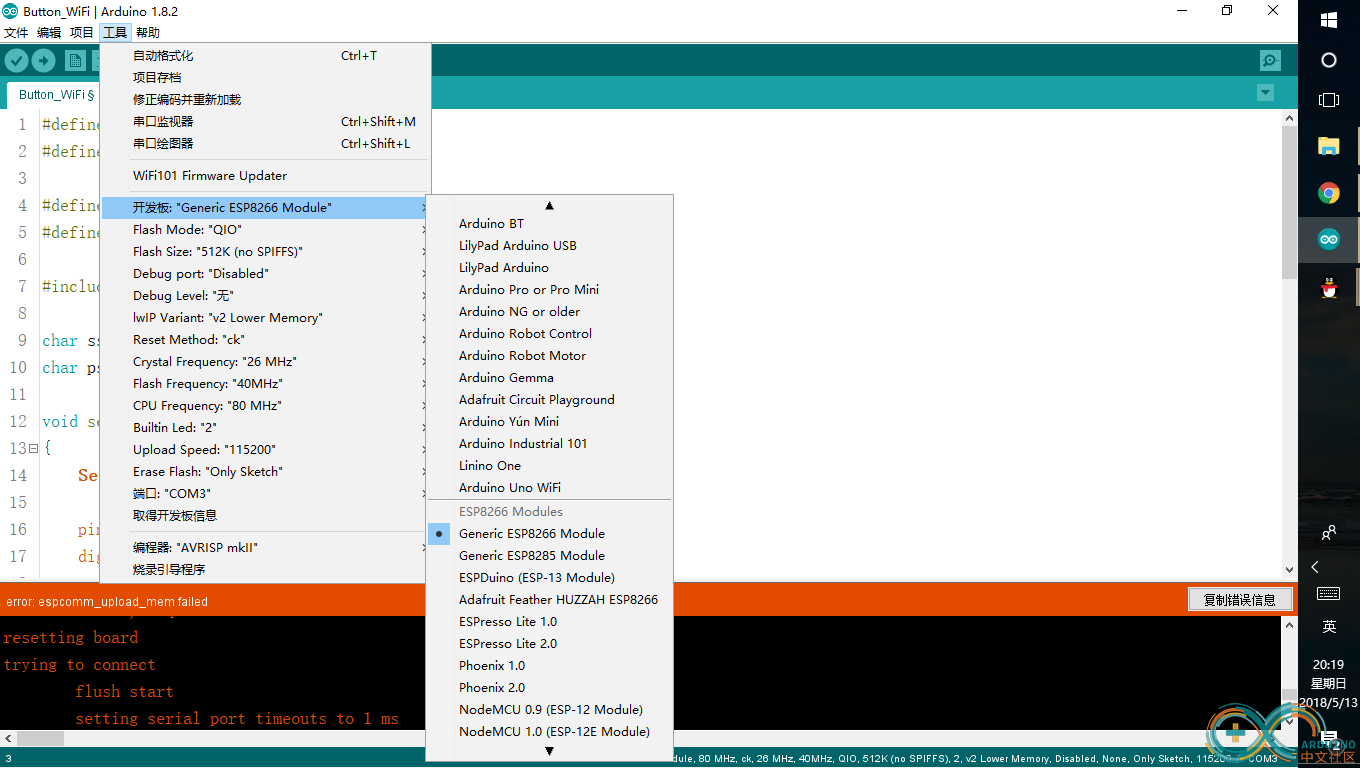The width and height of the screenshot is (1360, 768).
Task: Select Adafruit Circuit Playground board
Action: point(549,400)
